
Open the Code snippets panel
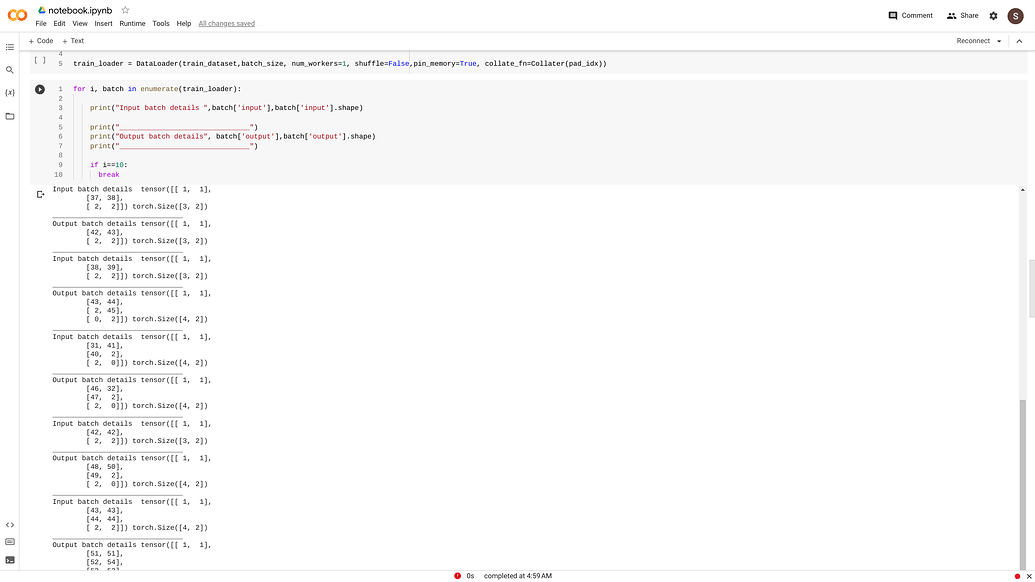click(10, 524)
